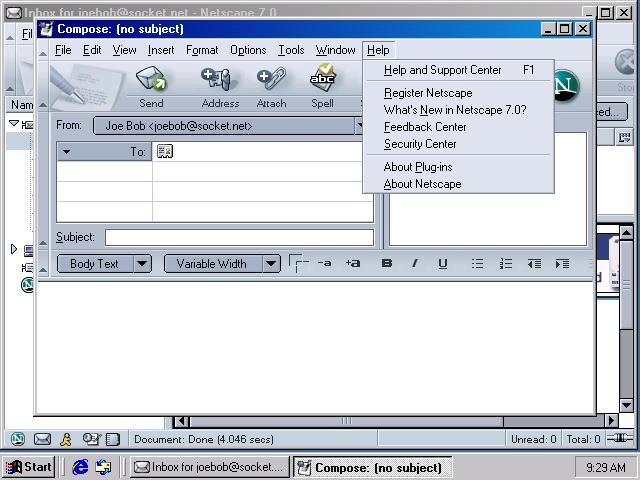
Task: Open Security Center menu item
Action: coord(458,144)
